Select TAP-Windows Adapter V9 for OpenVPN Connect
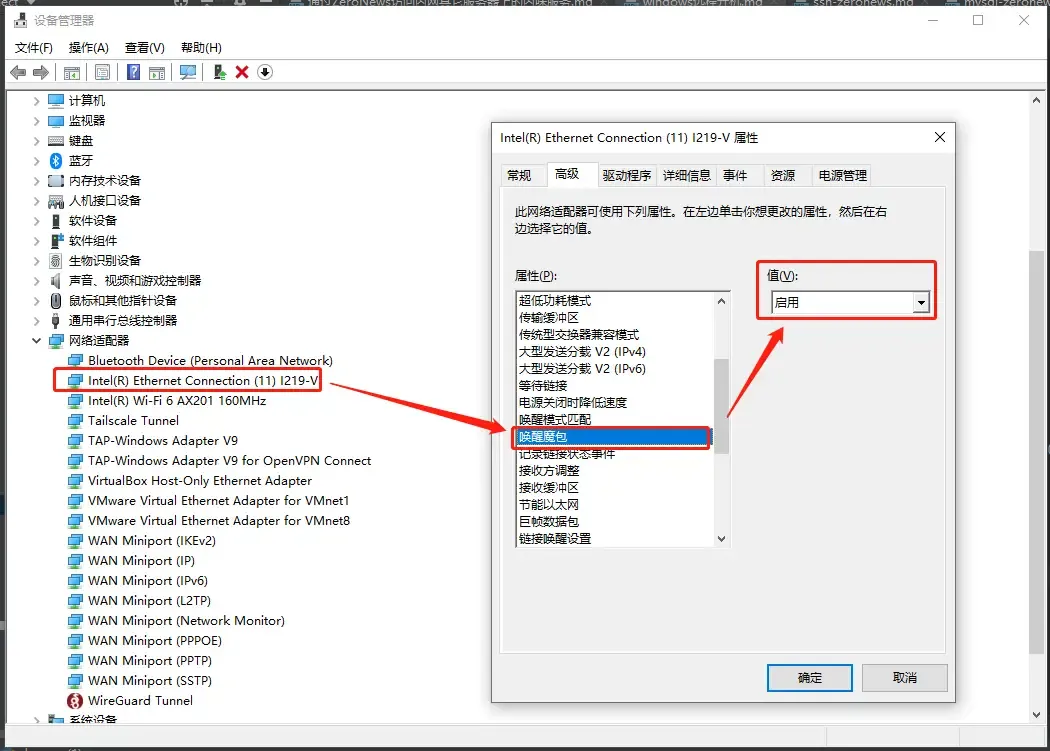1050x751 pixels. tap(229, 460)
